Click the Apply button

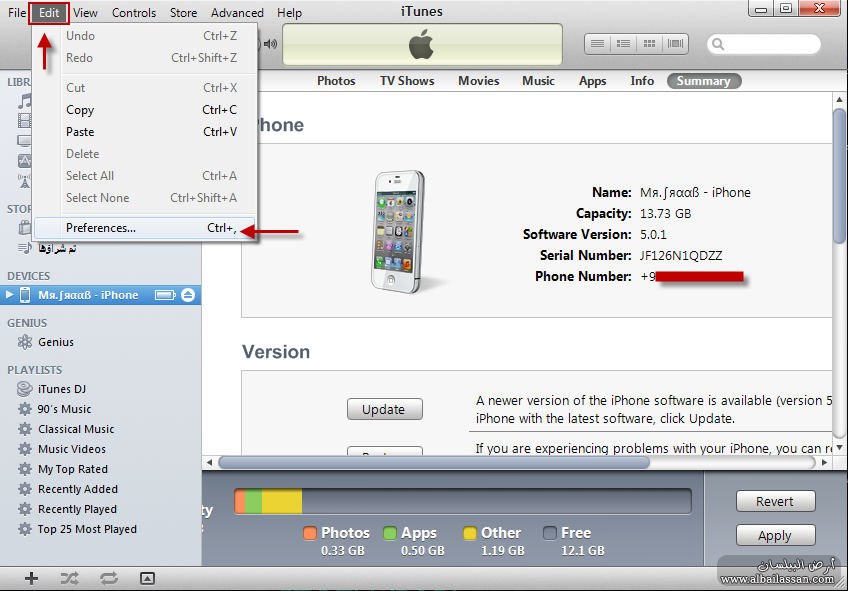(775, 536)
